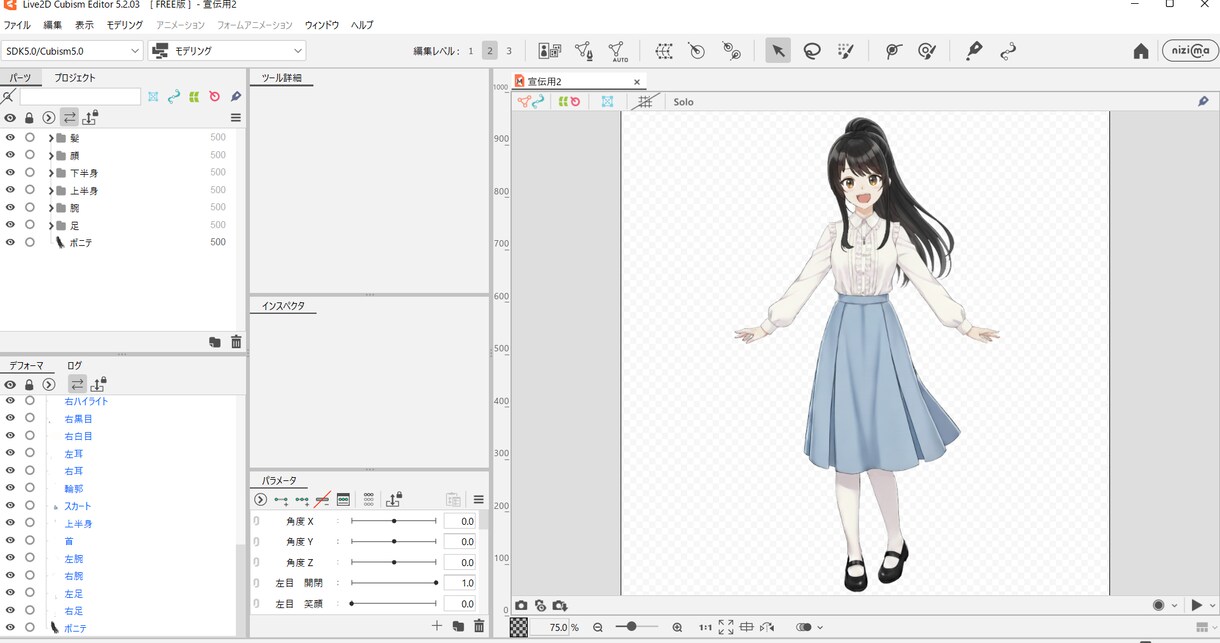Open the モデリング workspace dropdown
This screenshot has width=1220, height=643.
tap(227, 51)
